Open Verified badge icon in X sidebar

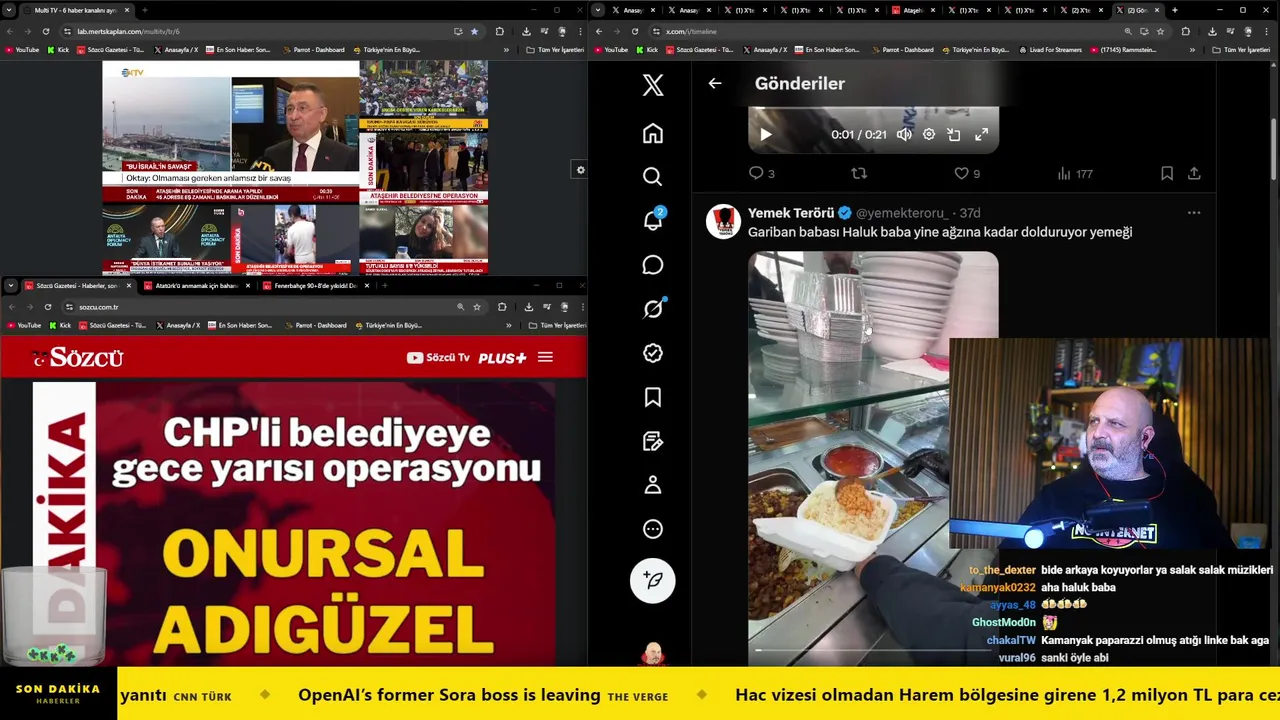pos(653,353)
